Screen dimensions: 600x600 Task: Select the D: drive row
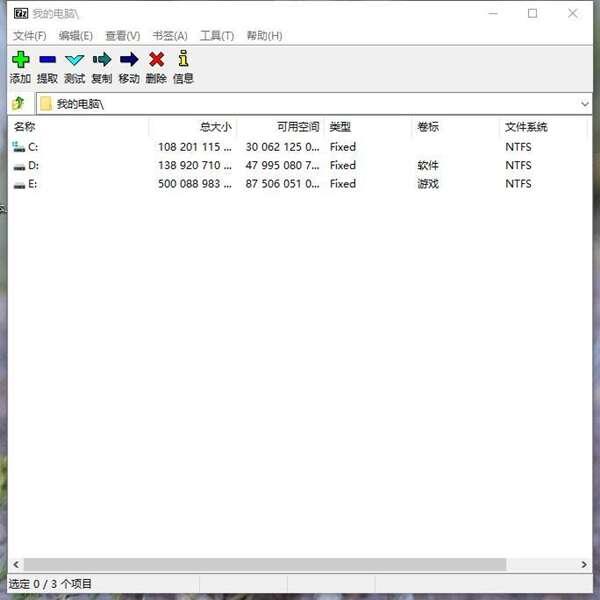(x=33, y=165)
